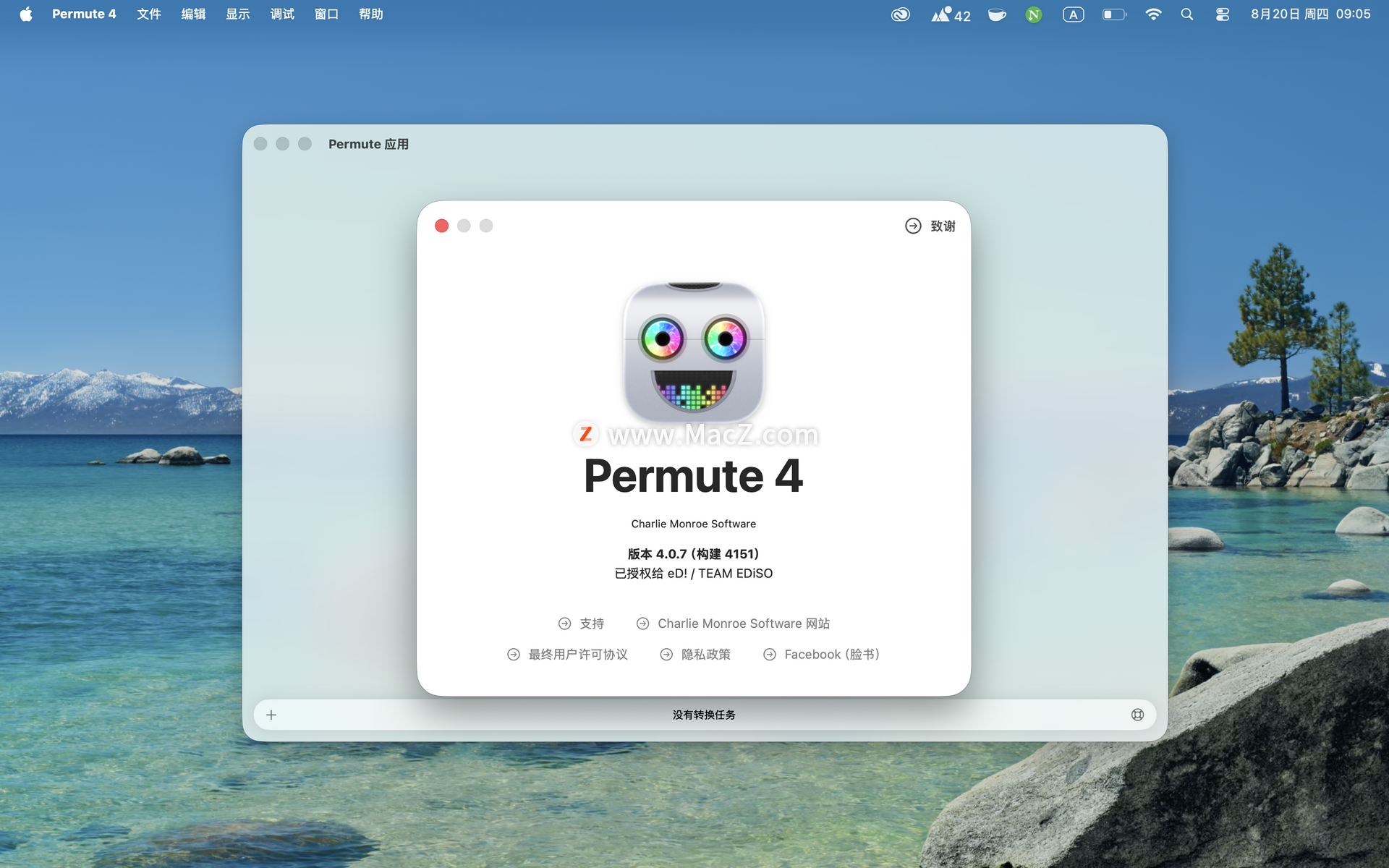
Task: Open Control Center
Action: [x=1223, y=14]
